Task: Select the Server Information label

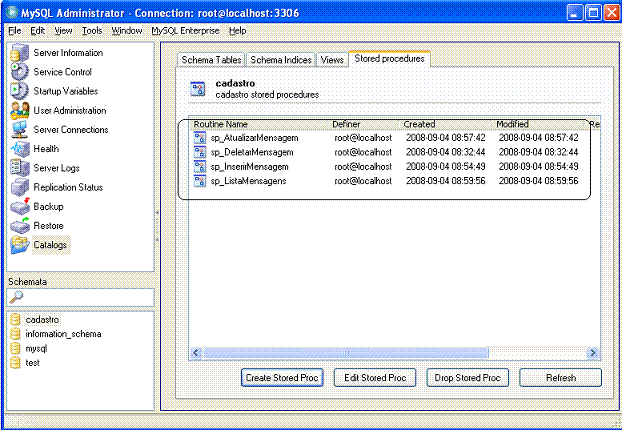Action: [68, 53]
